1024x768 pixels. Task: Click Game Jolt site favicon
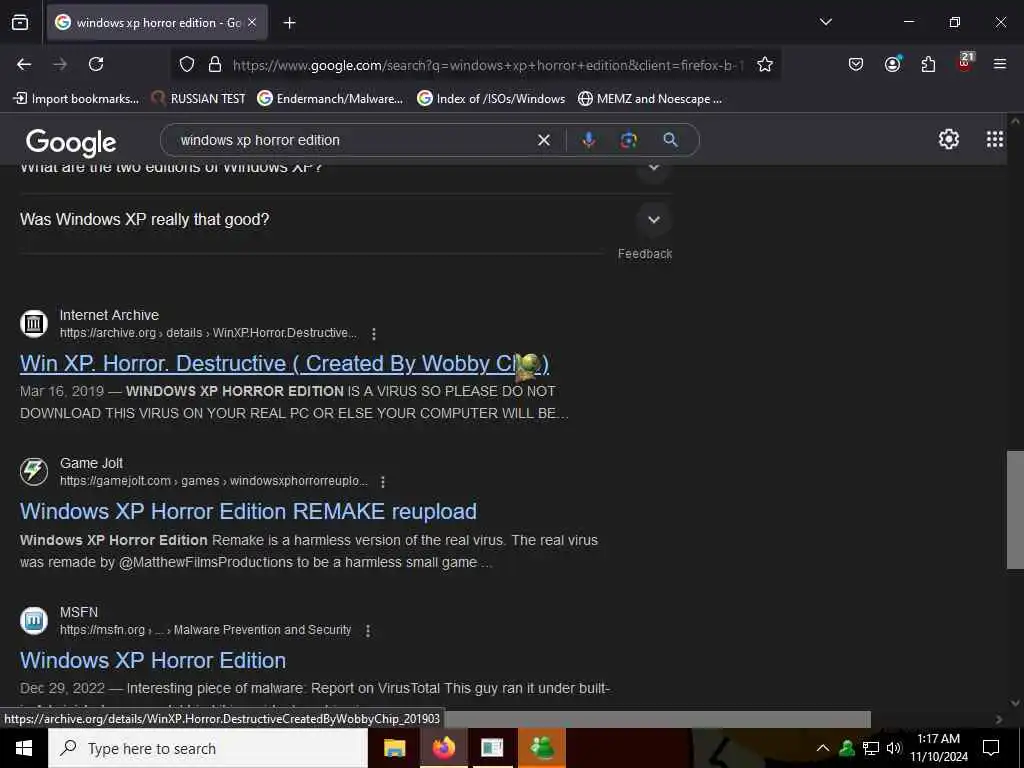pos(34,472)
